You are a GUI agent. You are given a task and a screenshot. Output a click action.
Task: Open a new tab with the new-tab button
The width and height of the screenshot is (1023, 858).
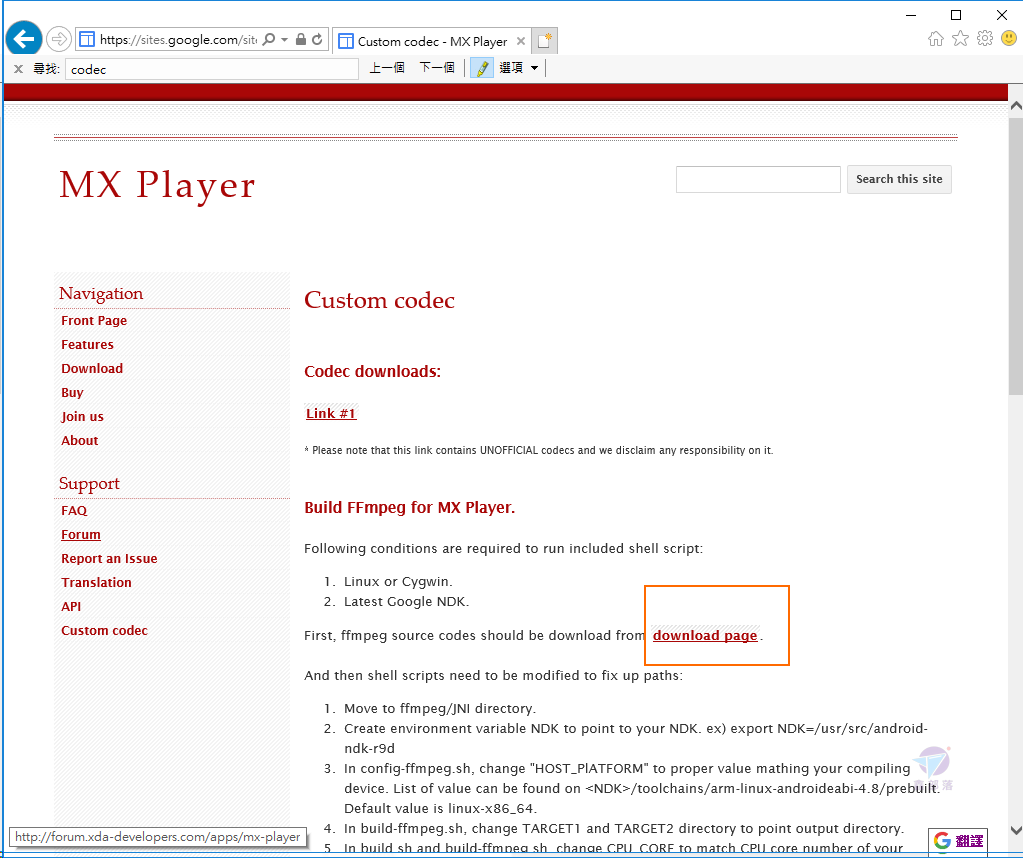[545, 40]
